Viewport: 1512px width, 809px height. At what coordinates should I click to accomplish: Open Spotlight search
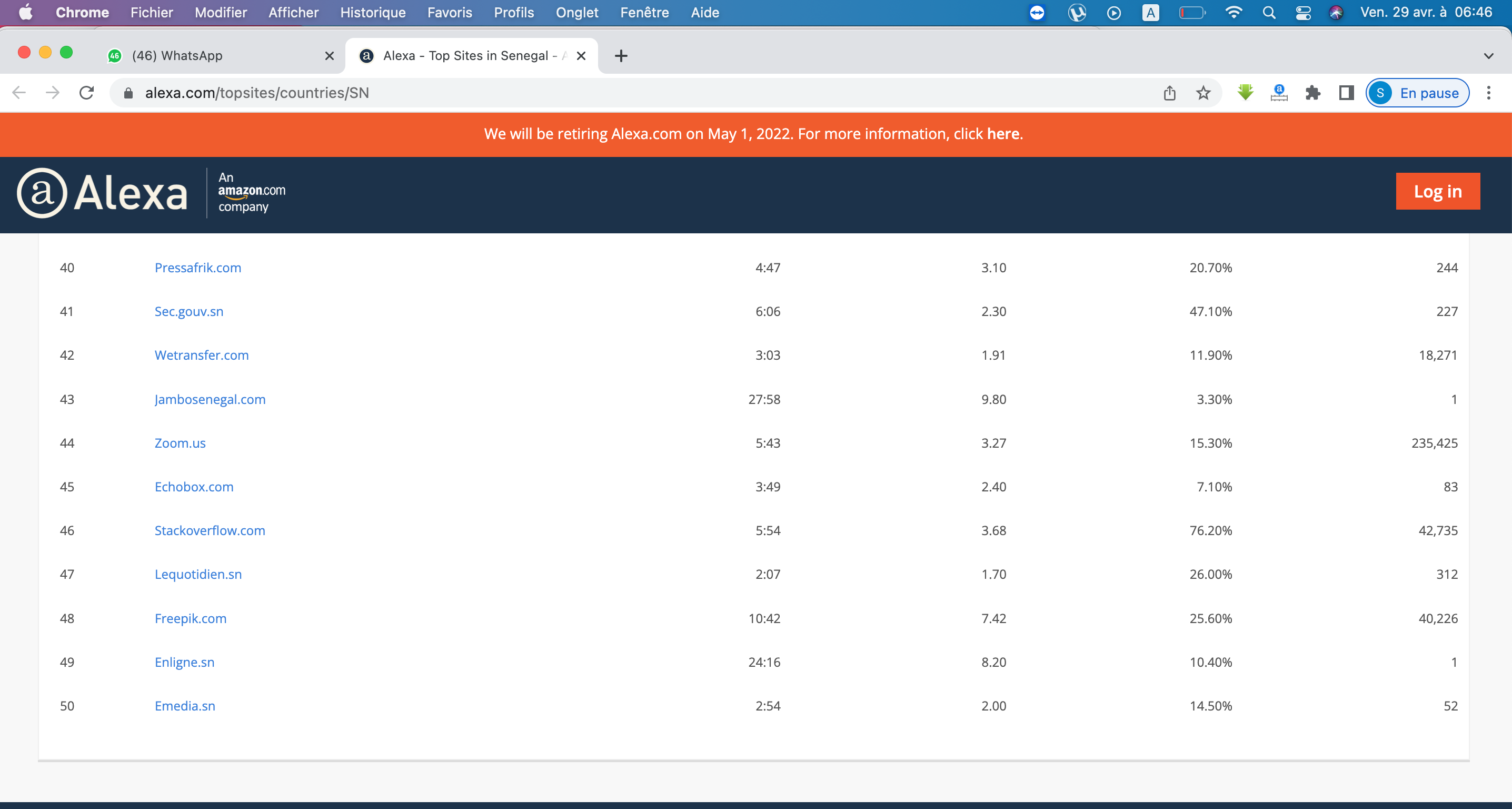[x=1268, y=12]
